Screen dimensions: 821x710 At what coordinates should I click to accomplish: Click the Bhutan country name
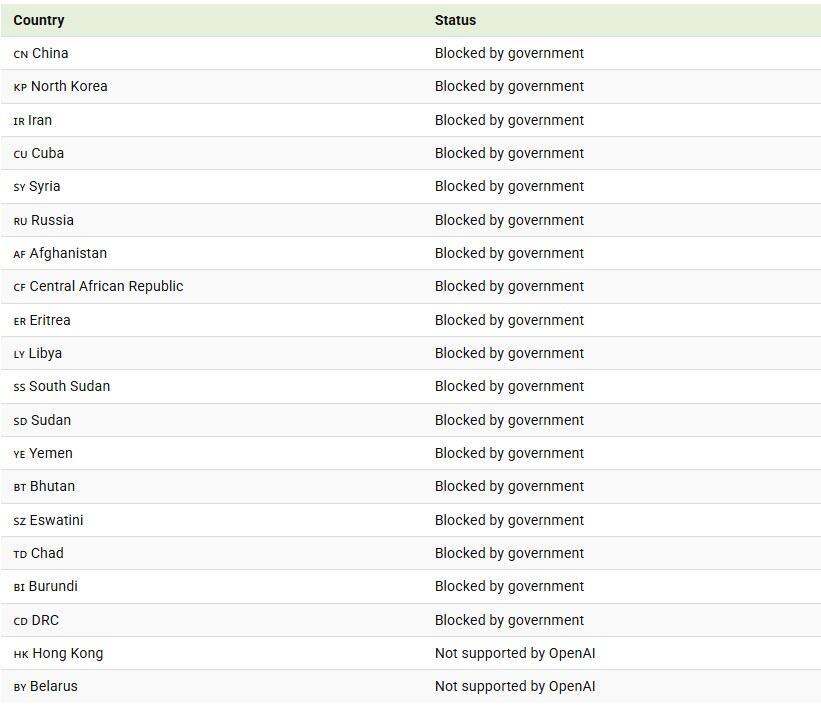(x=52, y=486)
